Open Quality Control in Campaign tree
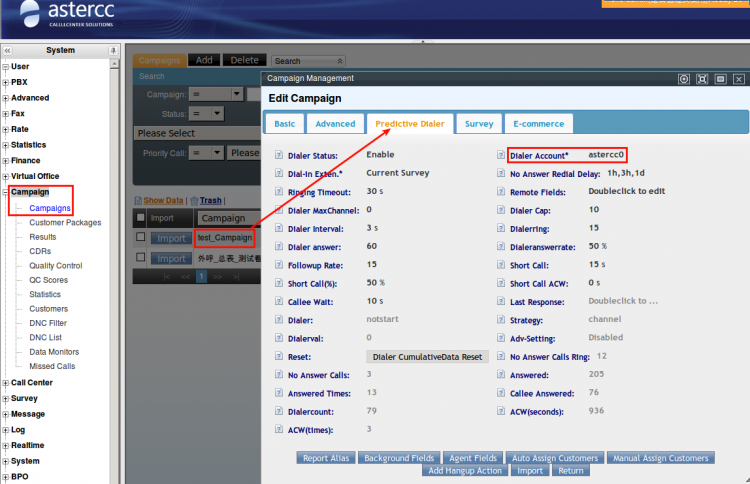Image resolution: width=750 pixels, height=484 pixels. [x=55, y=266]
